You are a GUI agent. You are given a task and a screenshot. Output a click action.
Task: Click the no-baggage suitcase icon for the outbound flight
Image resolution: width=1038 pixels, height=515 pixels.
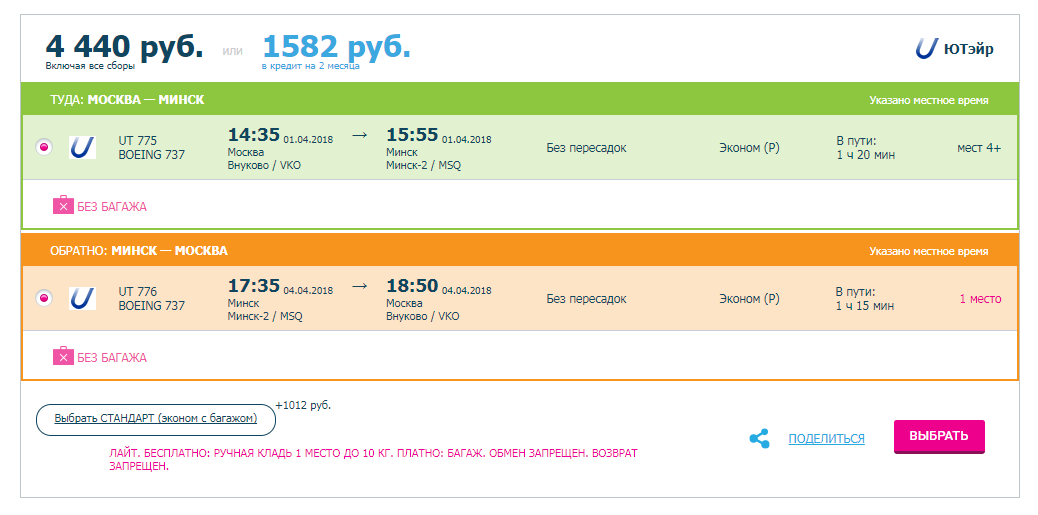pyautogui.click(x=63, y=206)
